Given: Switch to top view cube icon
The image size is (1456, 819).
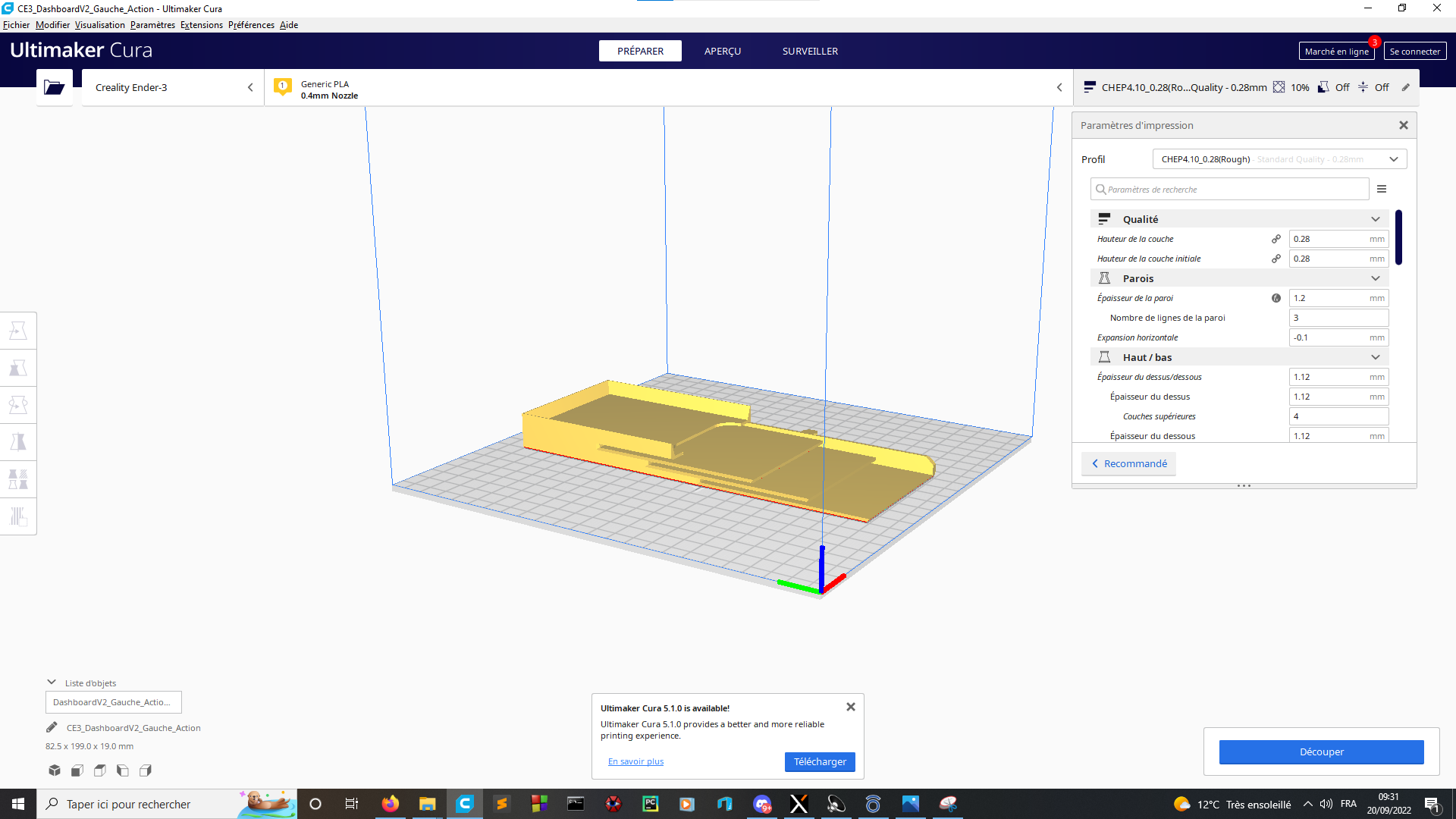Looking at the screenshot, I should pyautogui.click(x=100, y=770).
